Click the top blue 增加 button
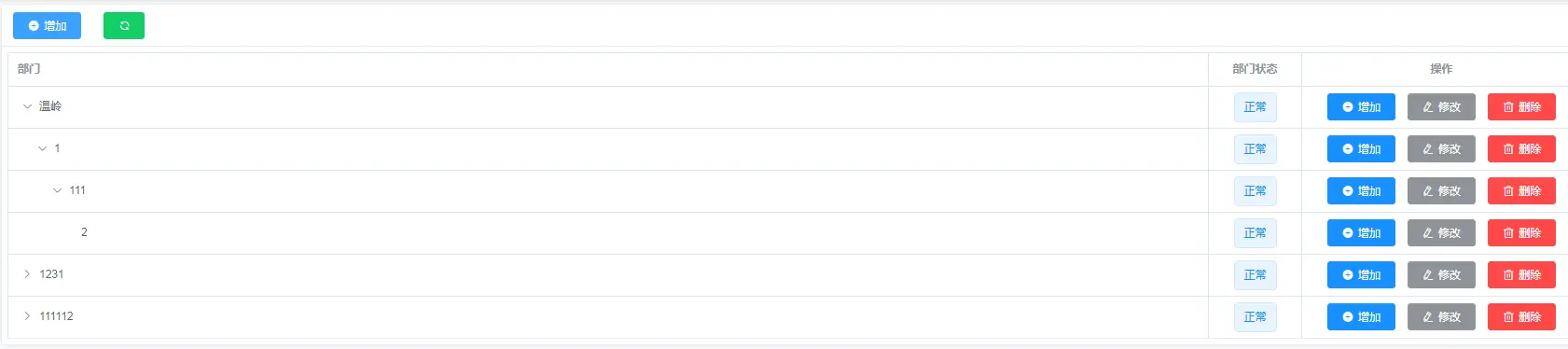This screenshot has width=1568, height=349. click(x=47, y=26)
